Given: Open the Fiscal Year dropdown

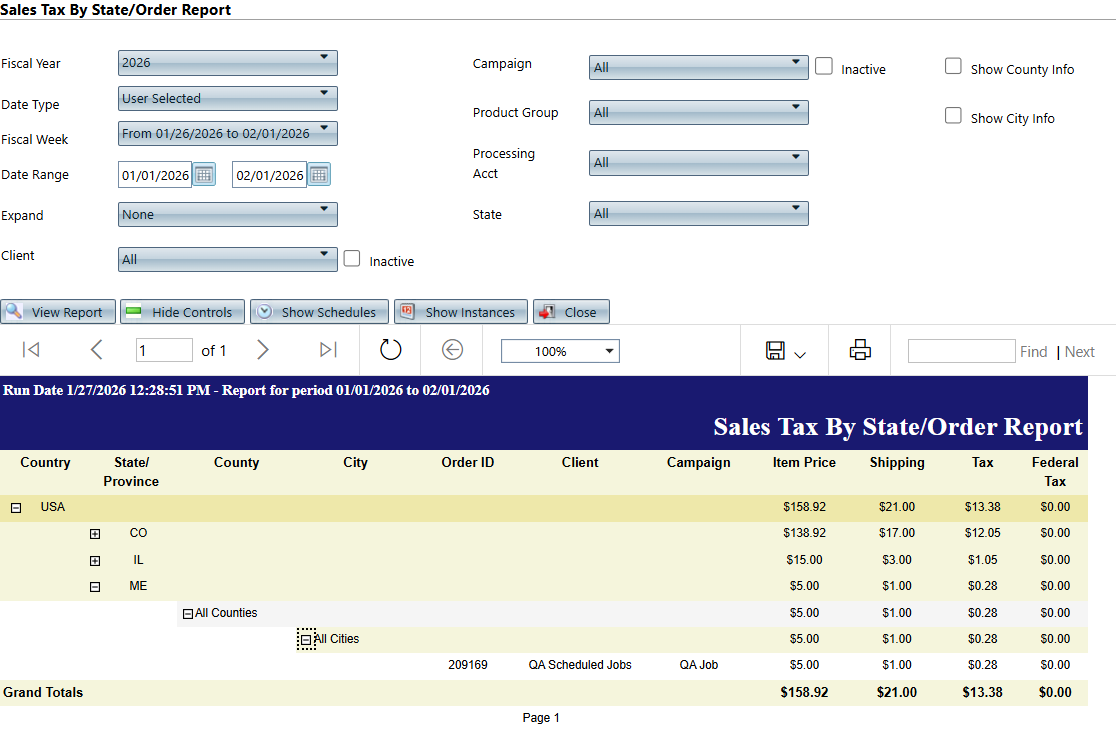Looking at the screenshot, I should 228,63.
